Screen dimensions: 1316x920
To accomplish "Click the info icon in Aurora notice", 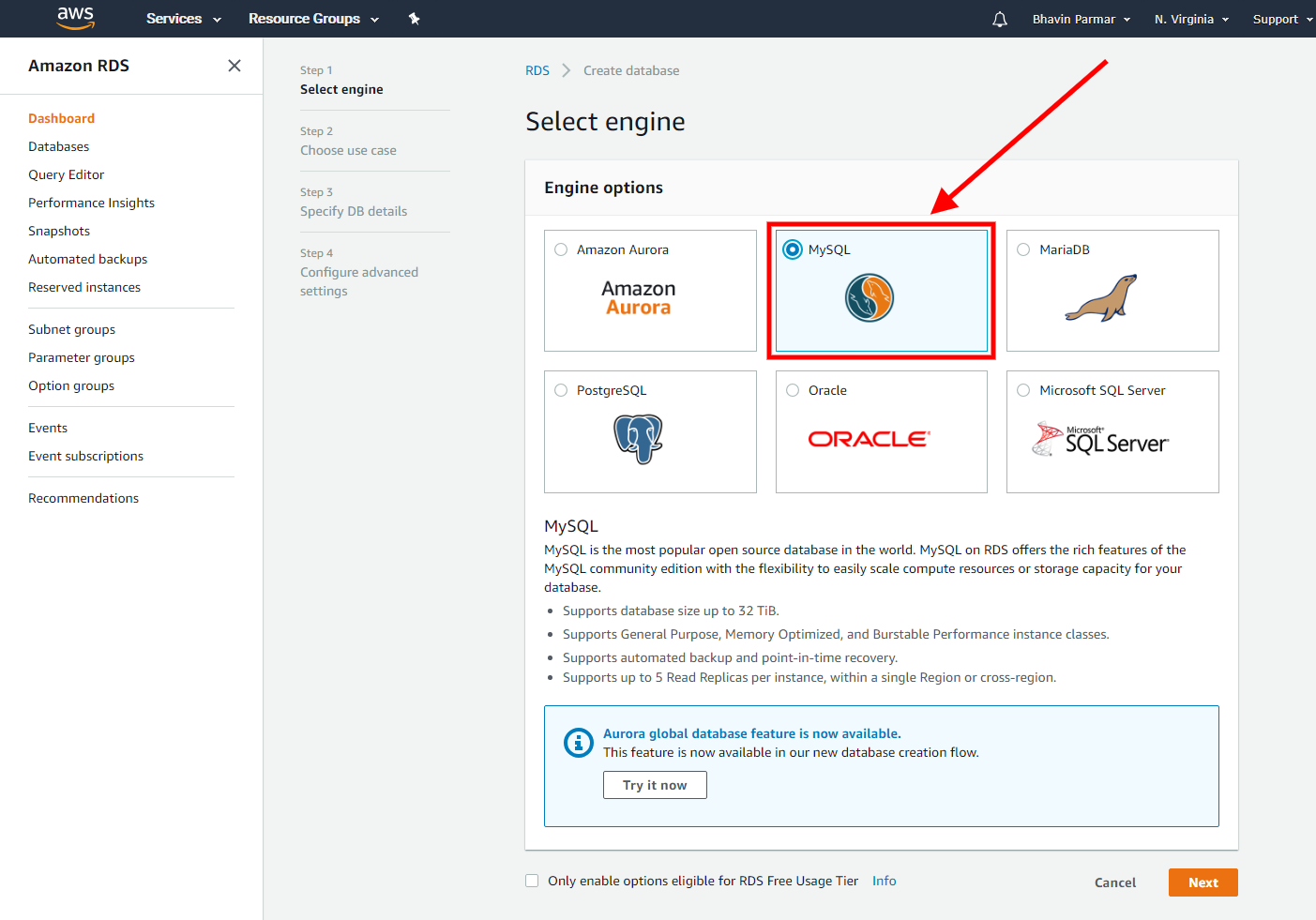I will click(579, 743).
